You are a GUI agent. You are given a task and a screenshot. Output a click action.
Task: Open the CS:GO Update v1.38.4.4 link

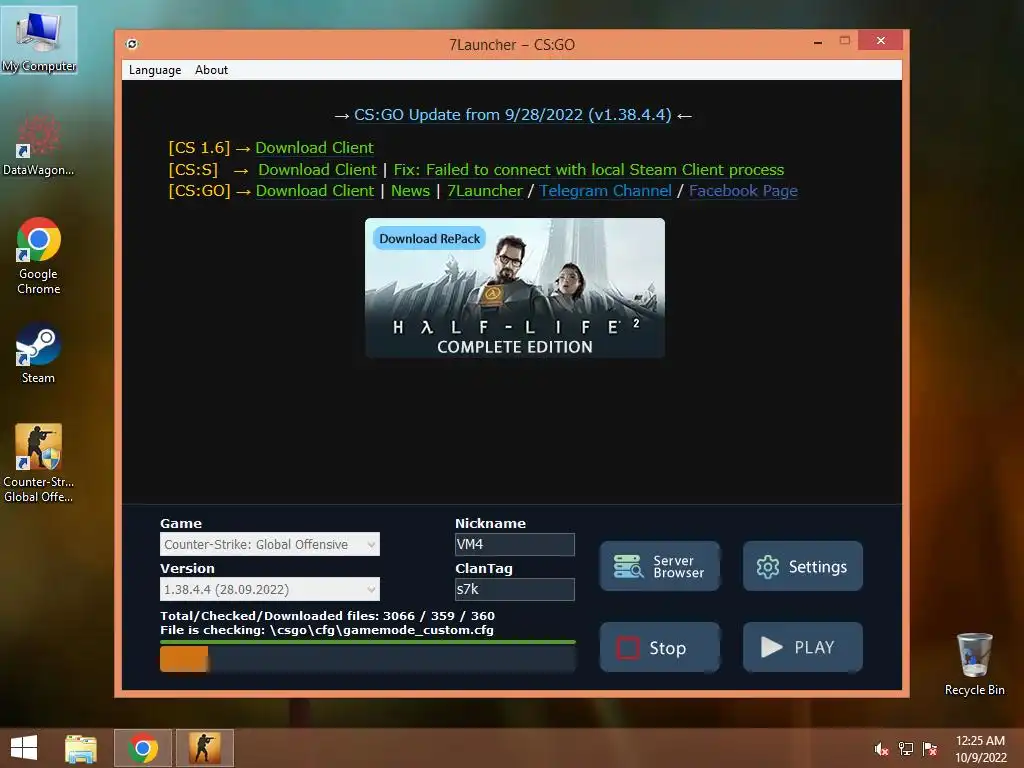pos(513,115)
